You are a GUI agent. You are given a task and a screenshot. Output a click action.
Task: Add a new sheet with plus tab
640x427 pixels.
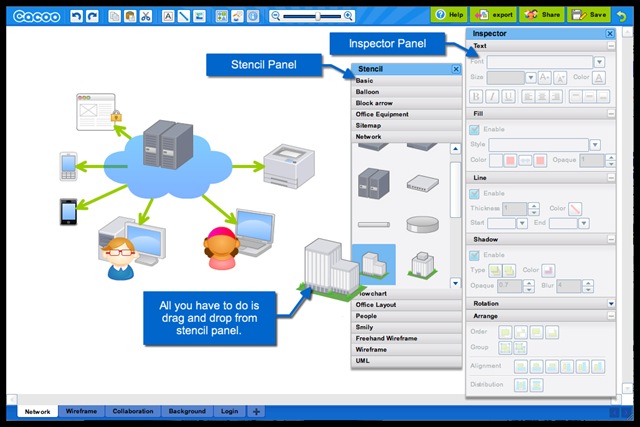coord(256,411)
